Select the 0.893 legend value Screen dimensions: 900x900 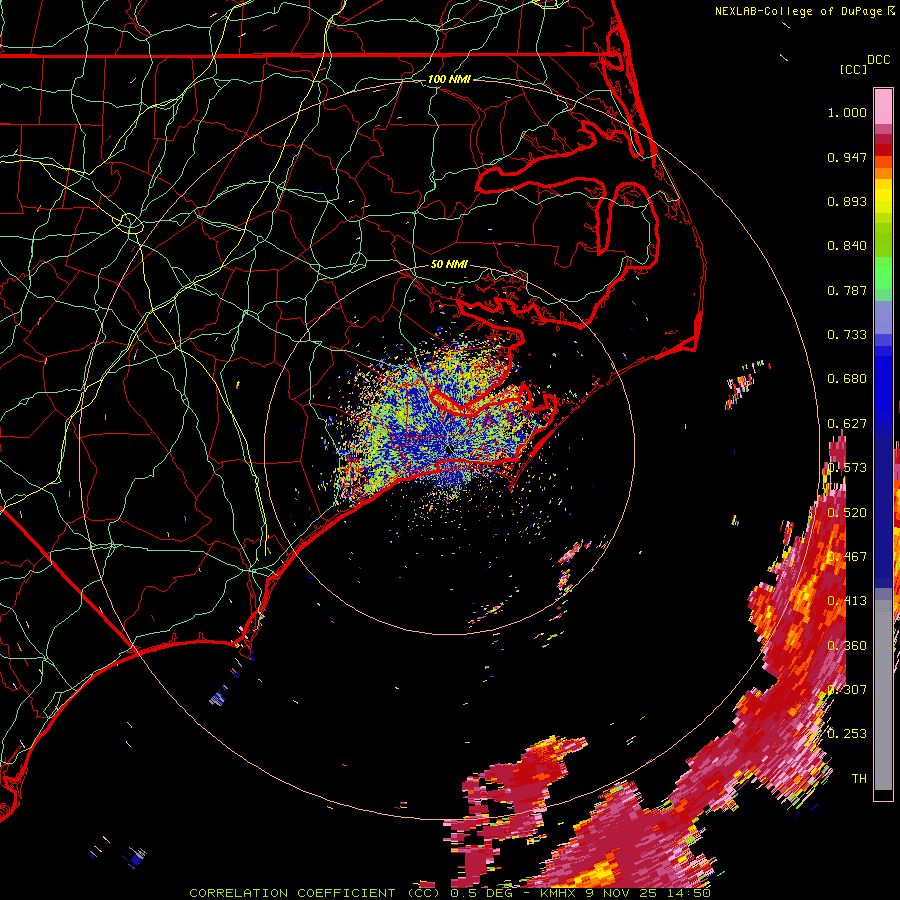(x=847, y=201)
